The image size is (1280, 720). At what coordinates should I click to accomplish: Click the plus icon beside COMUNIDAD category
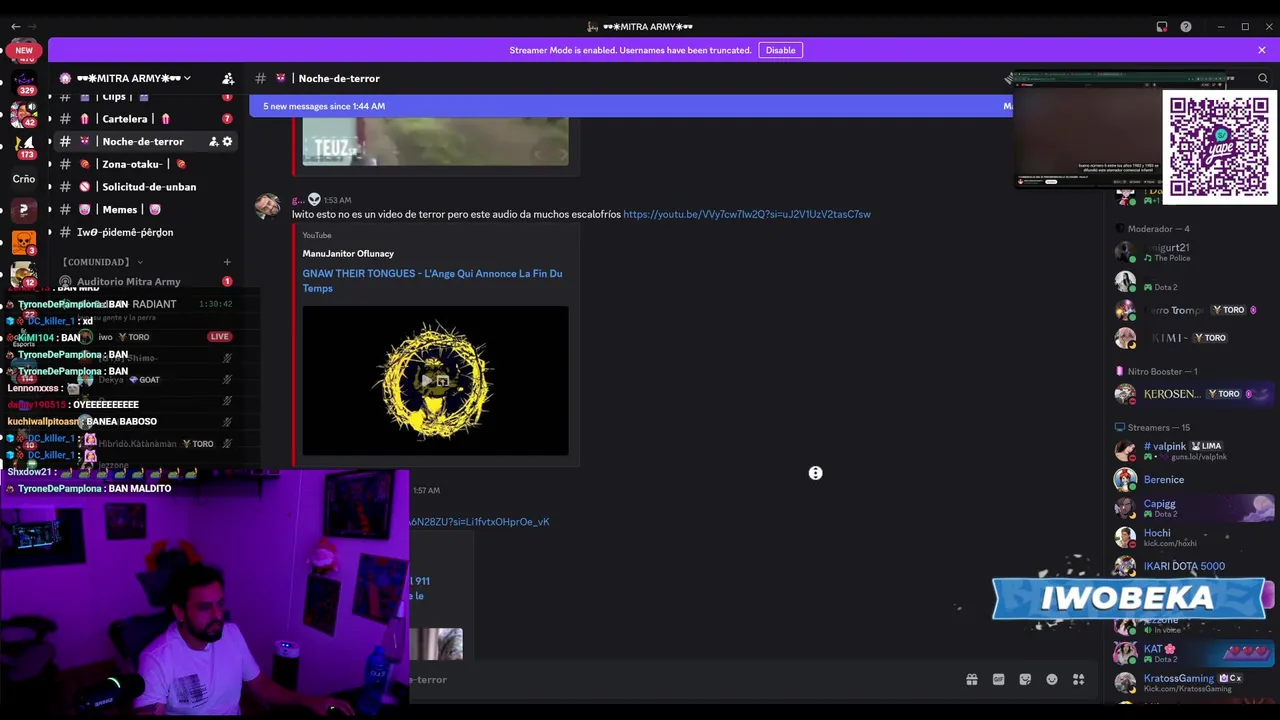tap(227, 262)
